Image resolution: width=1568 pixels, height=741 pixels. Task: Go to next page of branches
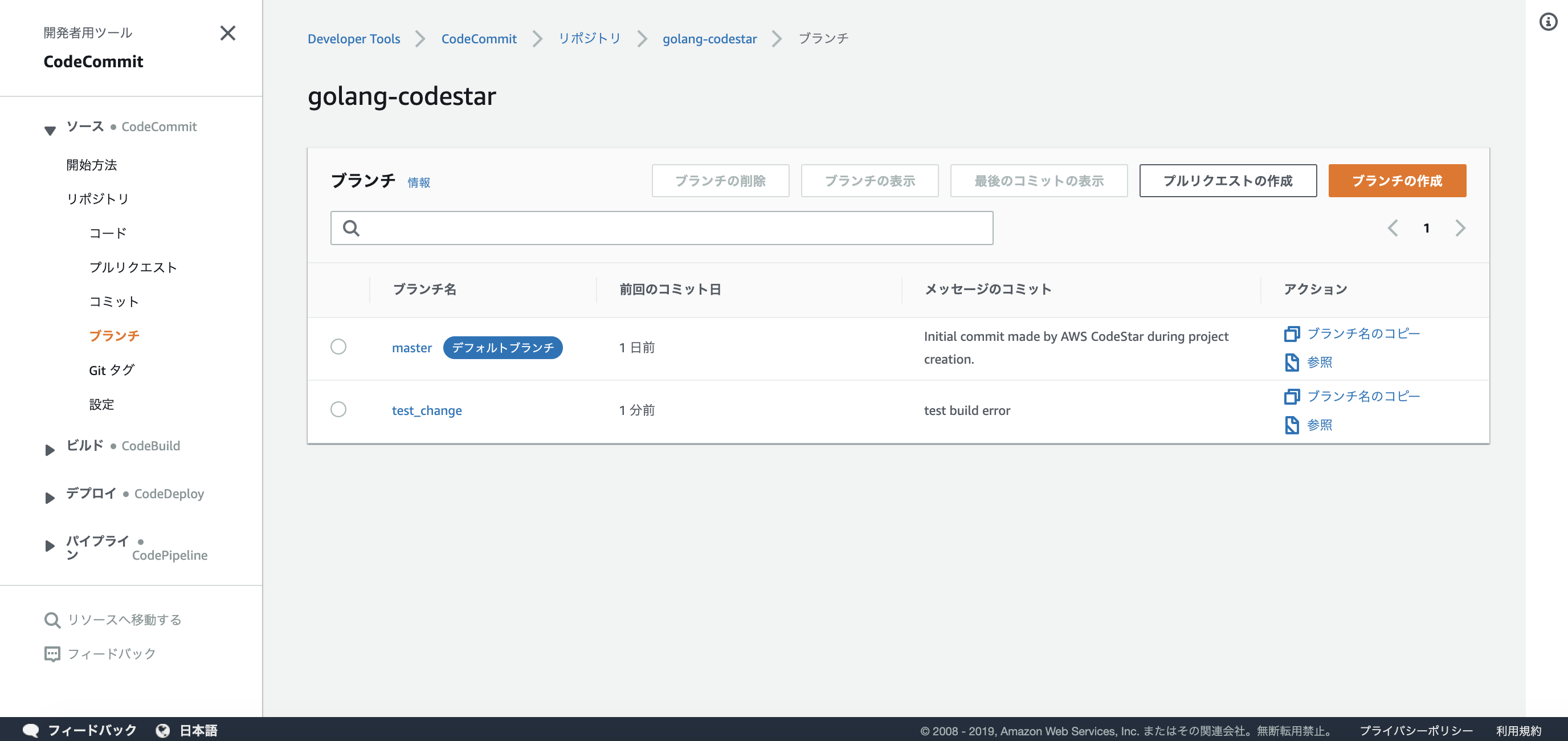click(x=1460, y=229)
